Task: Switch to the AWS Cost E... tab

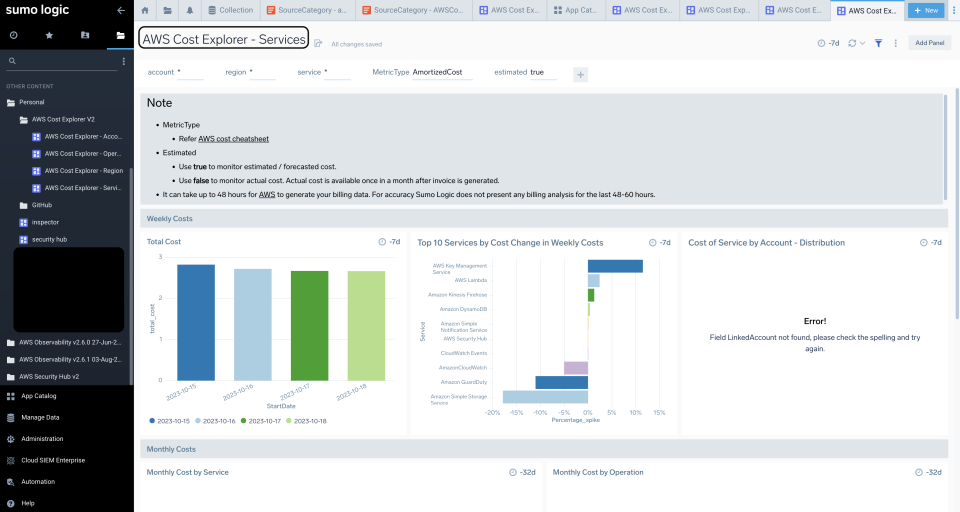Action: [x=793, y=10]
